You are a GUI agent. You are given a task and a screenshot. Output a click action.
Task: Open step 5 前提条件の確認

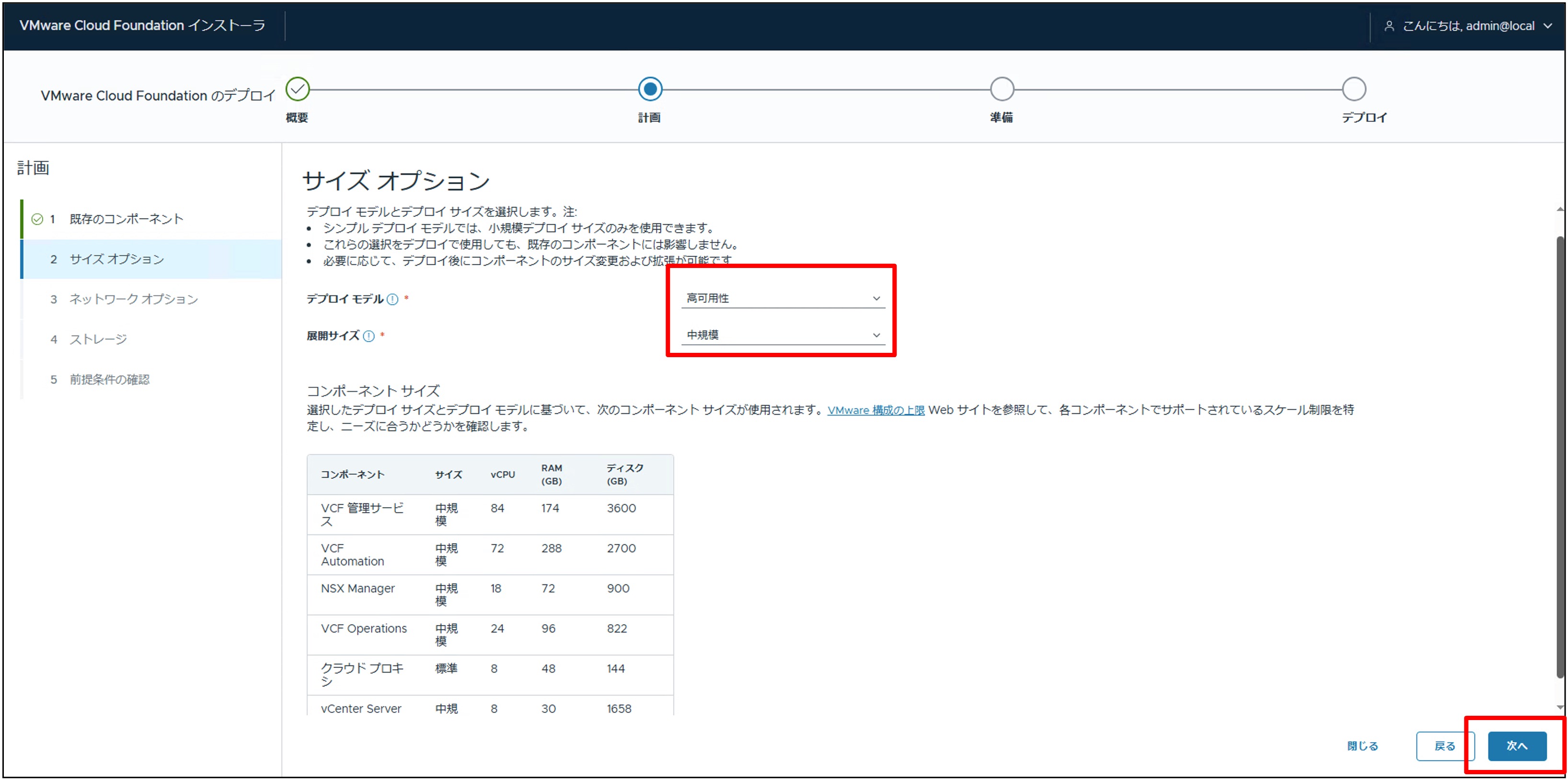tap(151, 379)
